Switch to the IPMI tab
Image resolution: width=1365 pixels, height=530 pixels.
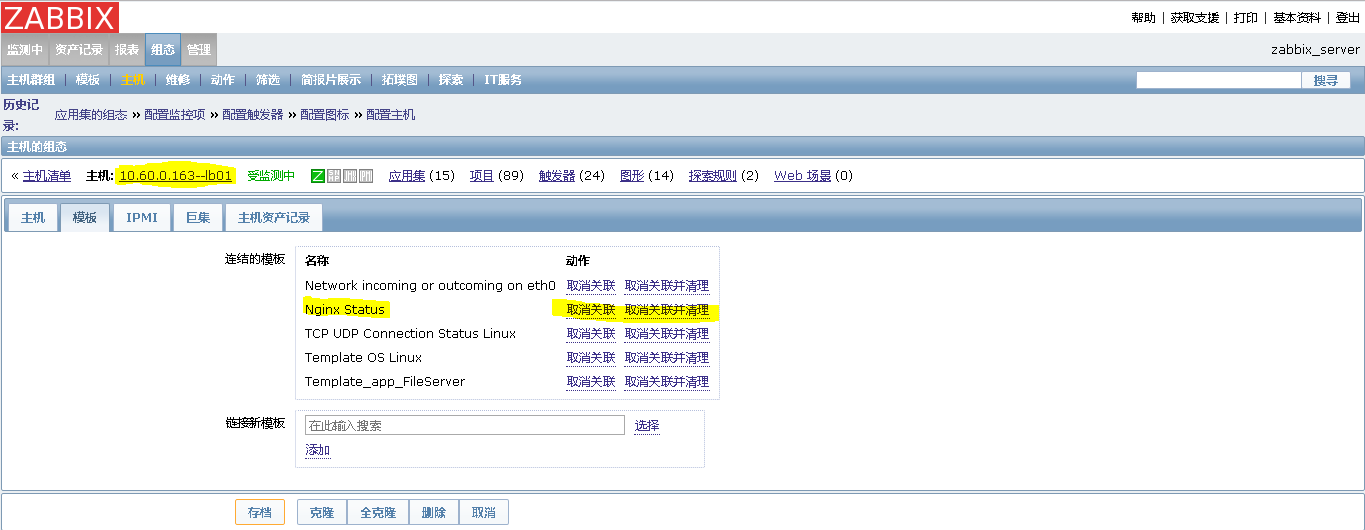pyautogui.click(x=142, y=217)
